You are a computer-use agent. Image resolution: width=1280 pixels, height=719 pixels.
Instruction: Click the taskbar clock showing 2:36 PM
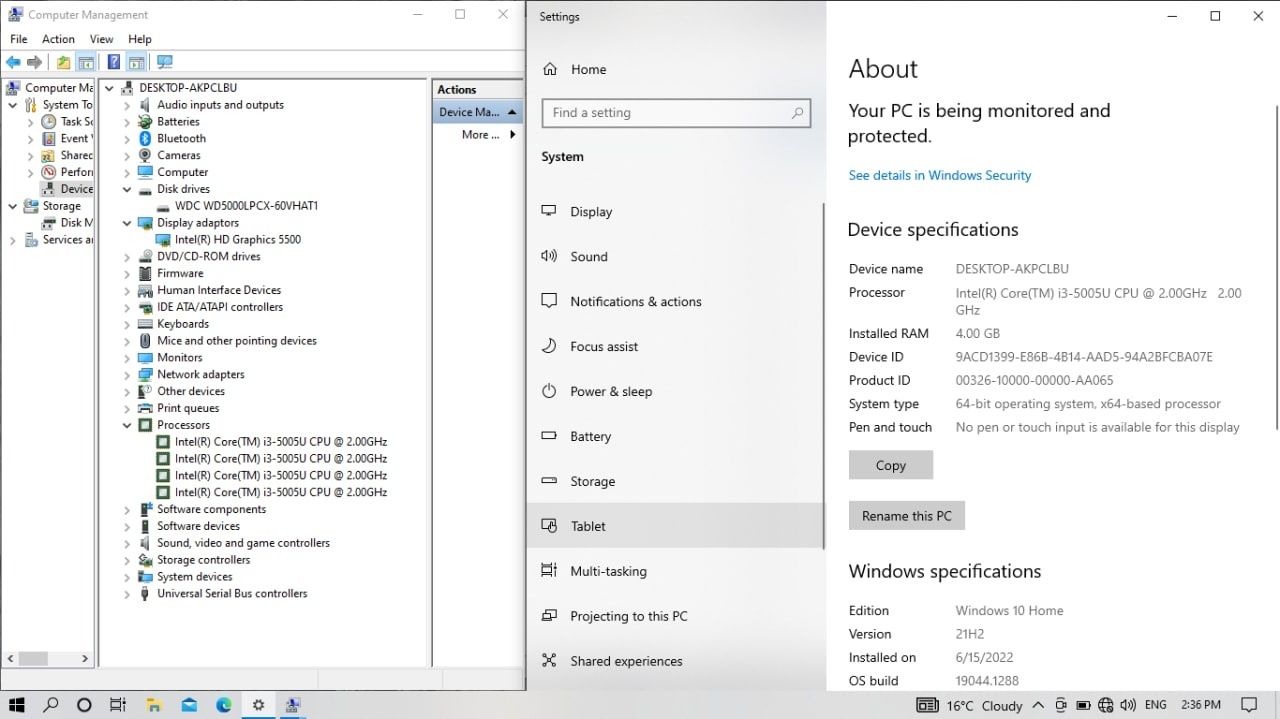(x=1199, y=705)
